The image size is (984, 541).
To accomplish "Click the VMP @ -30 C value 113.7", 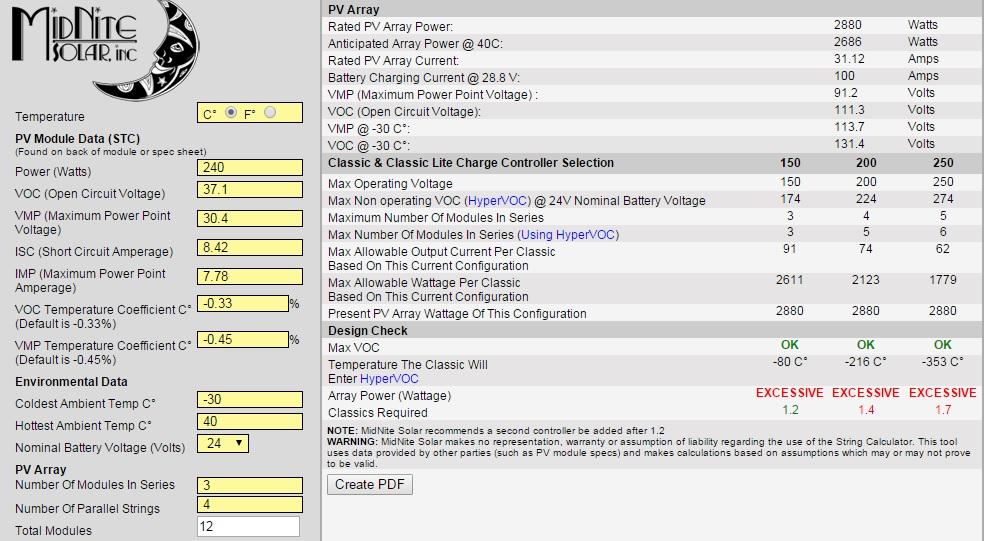I will [x=849, y=127].
